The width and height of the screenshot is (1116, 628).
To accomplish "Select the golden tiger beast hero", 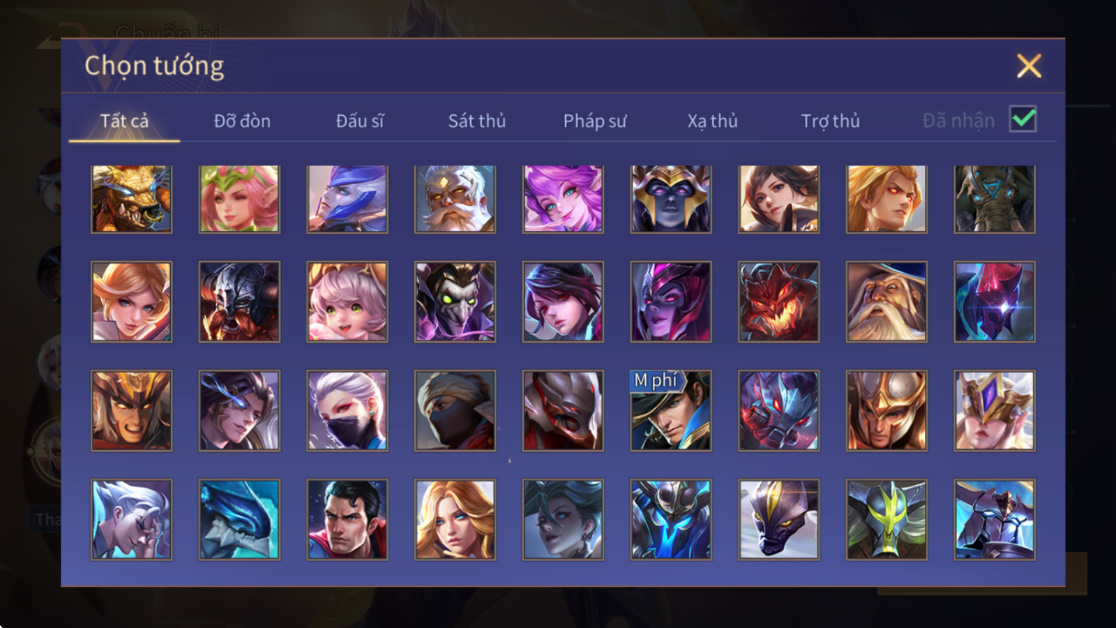I will click(x=132, y=199).
